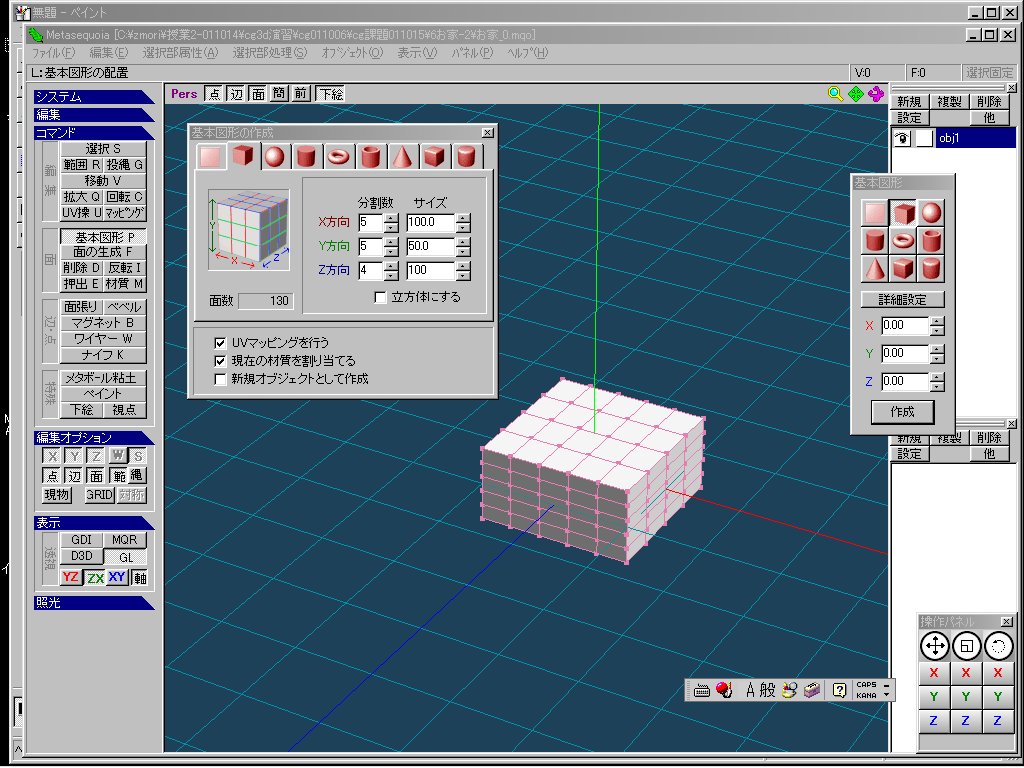Image resolution: width=1024 pixels, height=768 pixels.
Task: Collapse the コマンド panel header
Action: (94, 133)
